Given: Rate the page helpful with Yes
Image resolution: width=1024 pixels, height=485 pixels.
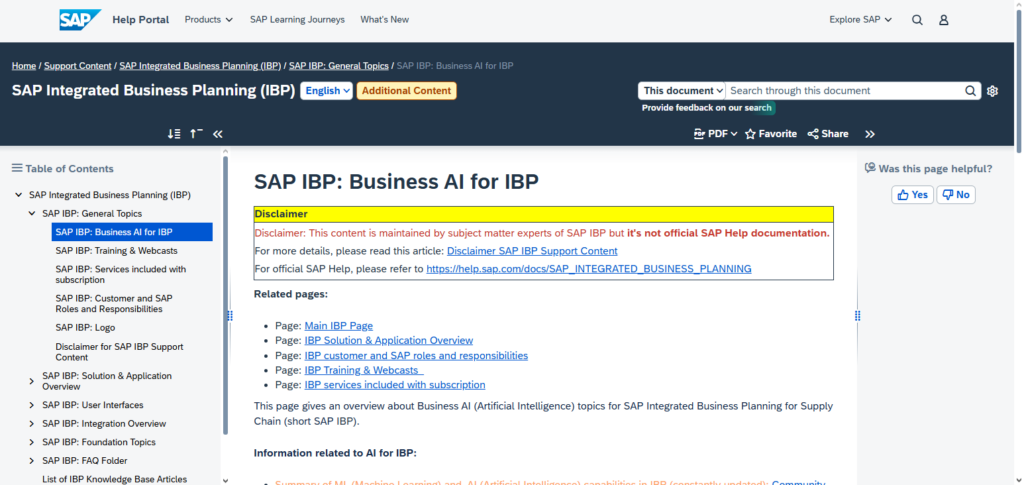Looking at the screenshot, I should [912, 195].
